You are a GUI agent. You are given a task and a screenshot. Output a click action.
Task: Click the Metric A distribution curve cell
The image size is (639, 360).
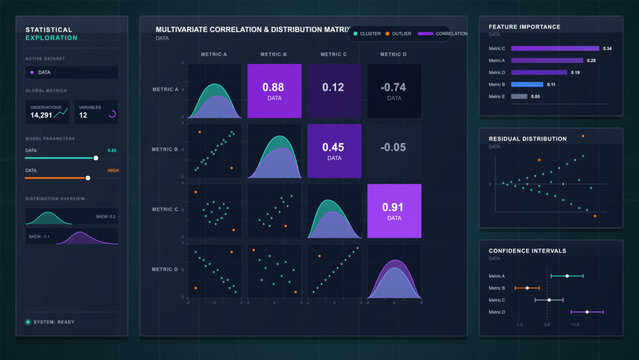214,91
